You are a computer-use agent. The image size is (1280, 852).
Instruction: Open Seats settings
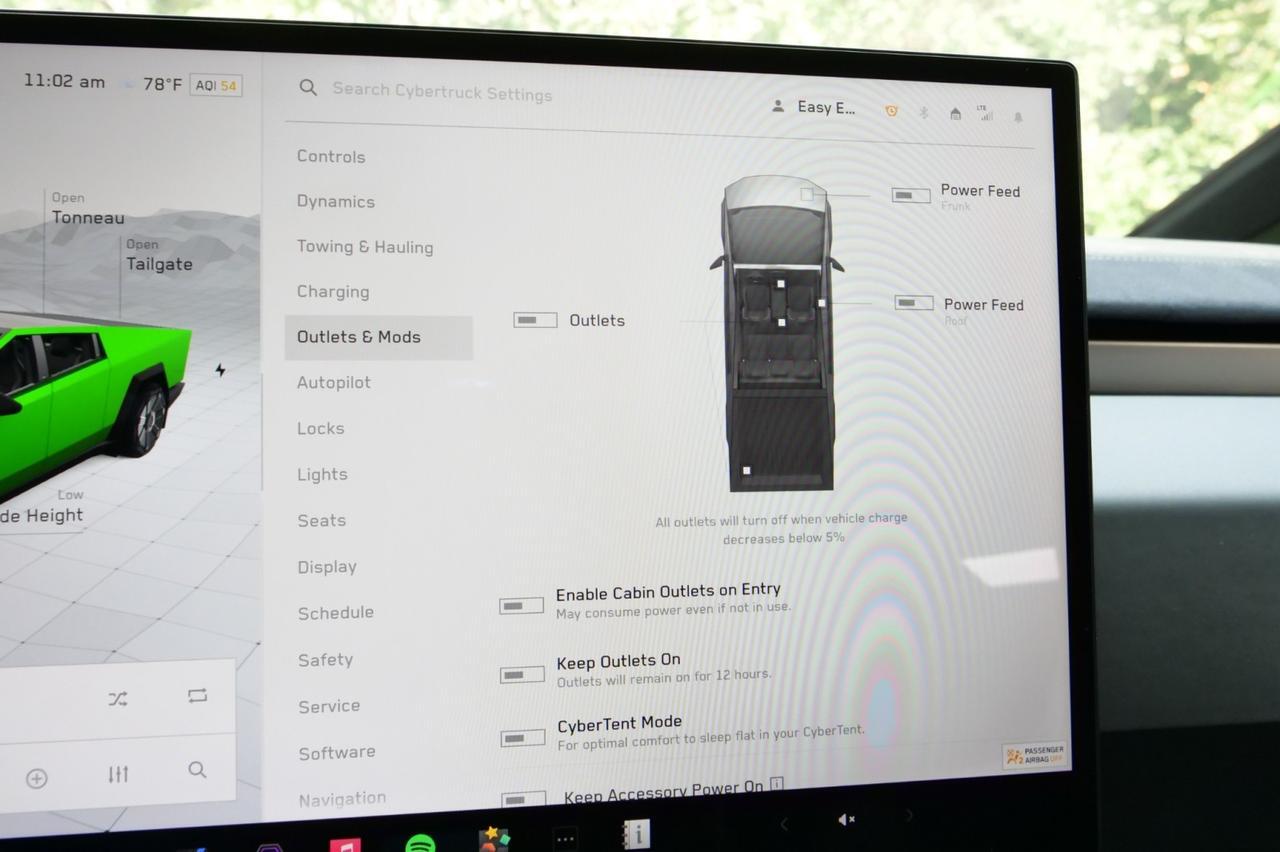(322, 520)
